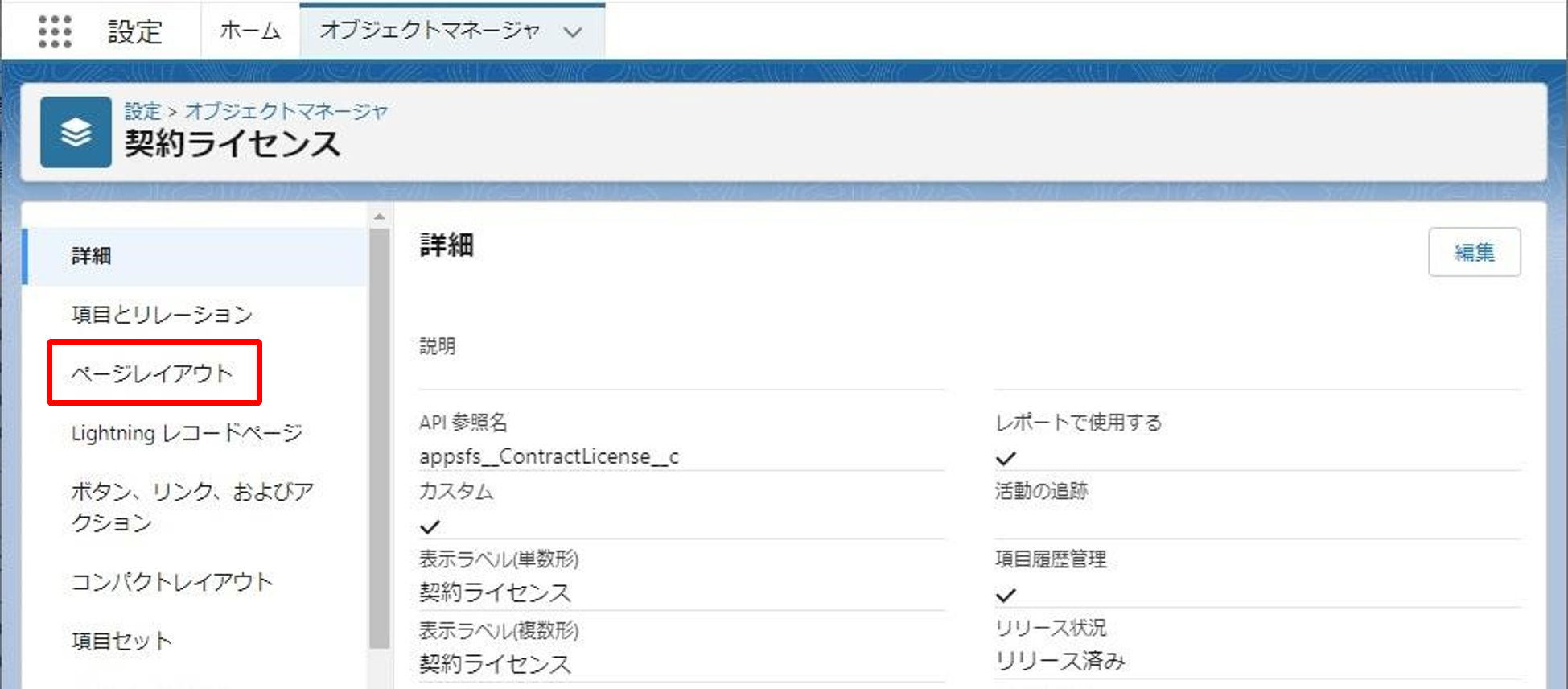Open ボタン、リンク、およびアクション sidebar item
1568x689 pixels.
191,506
